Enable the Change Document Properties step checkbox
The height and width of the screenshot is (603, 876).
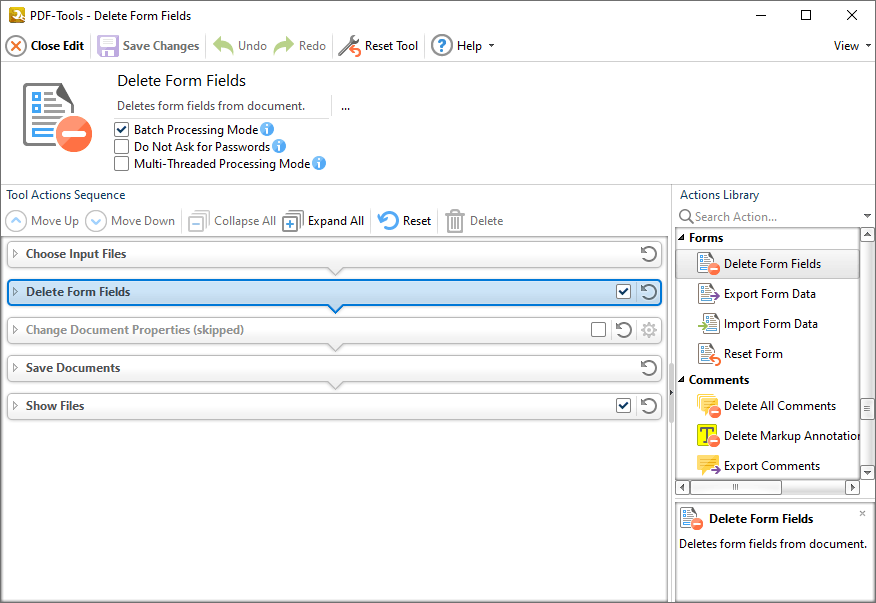598,330
